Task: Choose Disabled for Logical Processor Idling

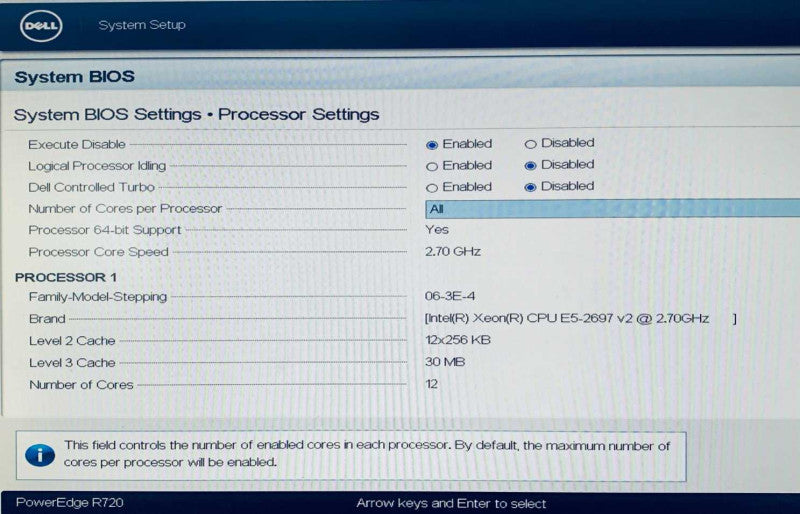Action: (531, 165)
